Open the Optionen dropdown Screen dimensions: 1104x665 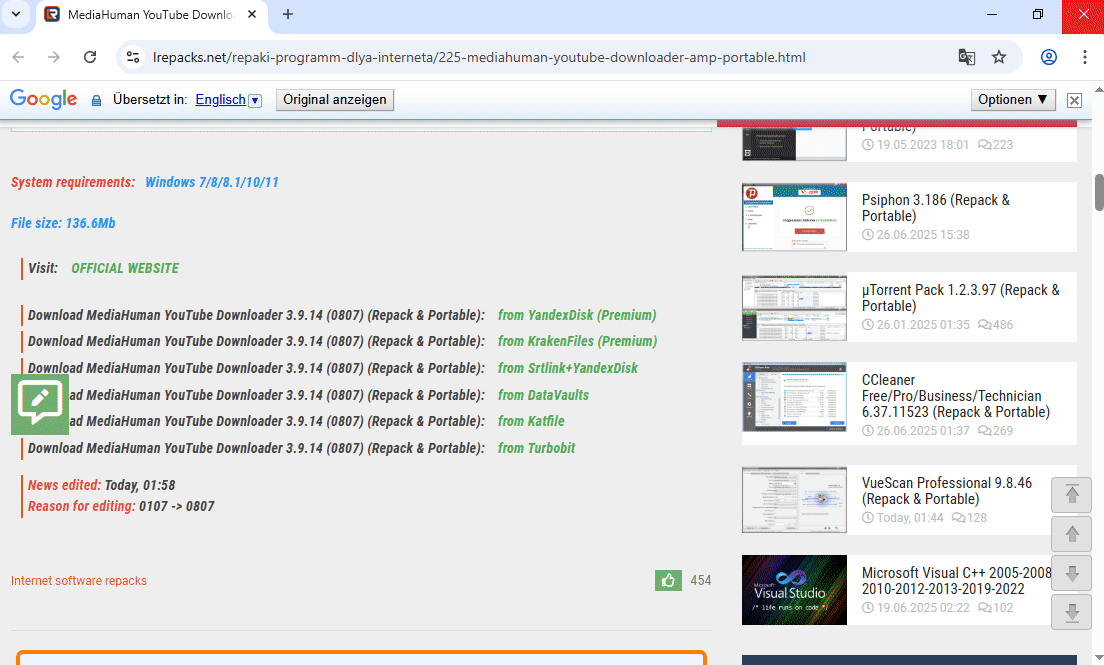pyautogui.click(x=1013, y=100)
